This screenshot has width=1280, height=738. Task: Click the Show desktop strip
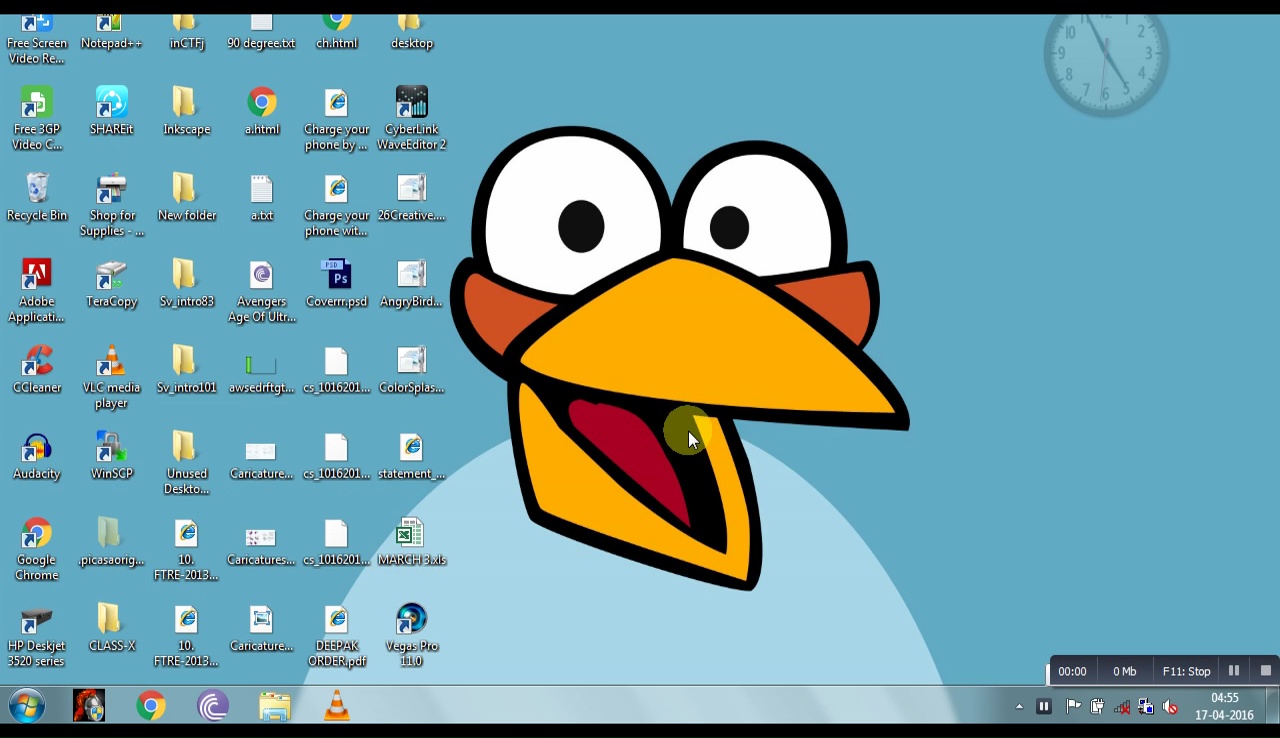1272,706
